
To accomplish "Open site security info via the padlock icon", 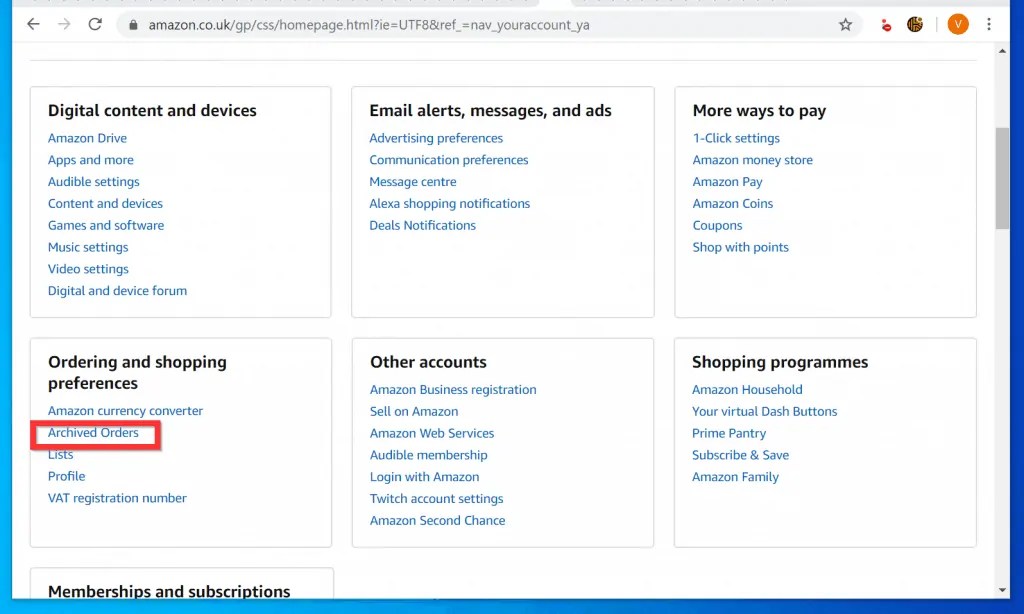I will tap(134, 23).
